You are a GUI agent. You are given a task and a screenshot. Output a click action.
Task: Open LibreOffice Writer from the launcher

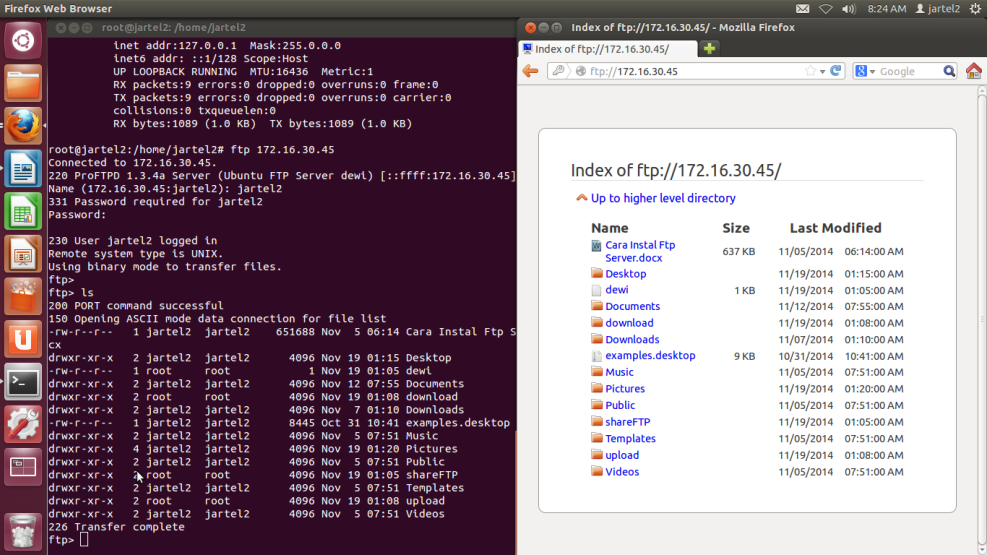pyautogui.click(x=23, y=168)
